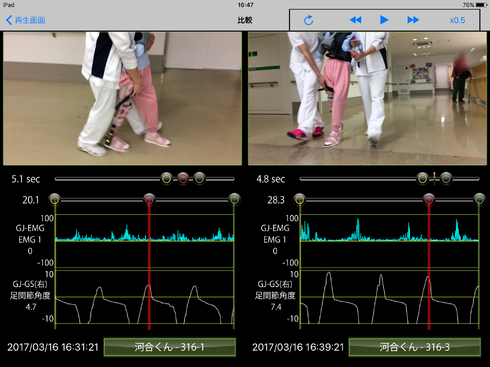490x367 pixels.
Task: Tap the reload/replay circular arrow icon
Action: [309, 20]
